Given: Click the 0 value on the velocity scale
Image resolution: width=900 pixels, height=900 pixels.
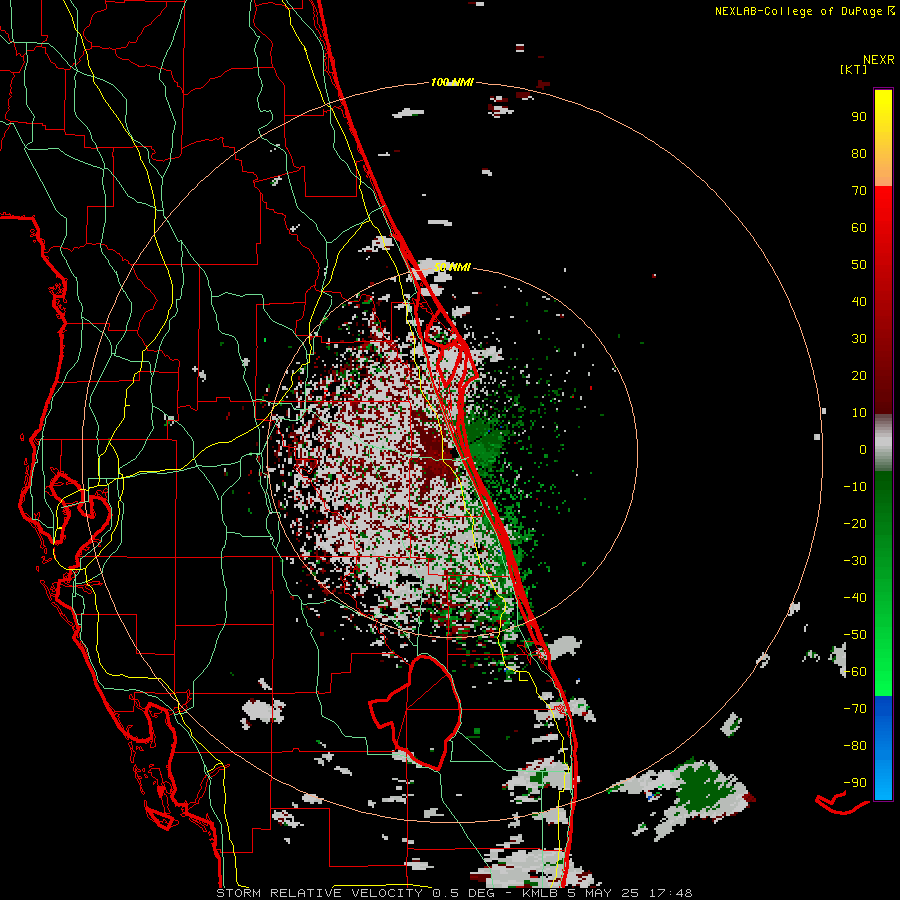Looking at the screenshot, I should click(863, 449).
